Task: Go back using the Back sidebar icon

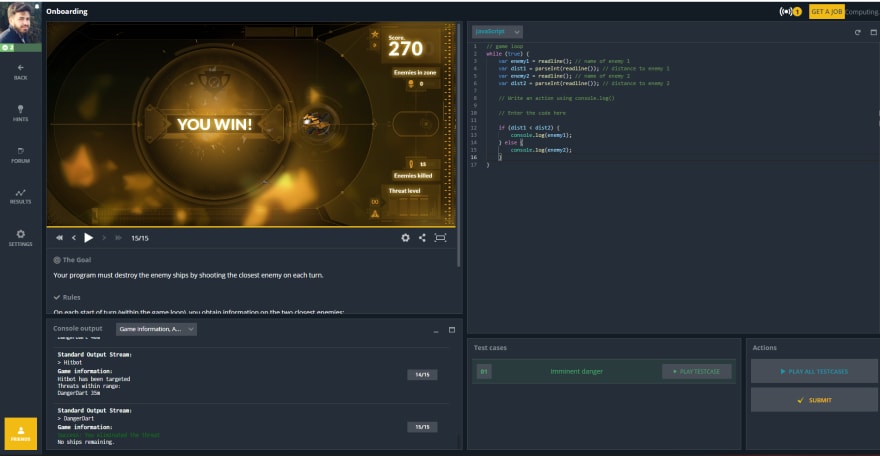Action: (x=20, y=72)
